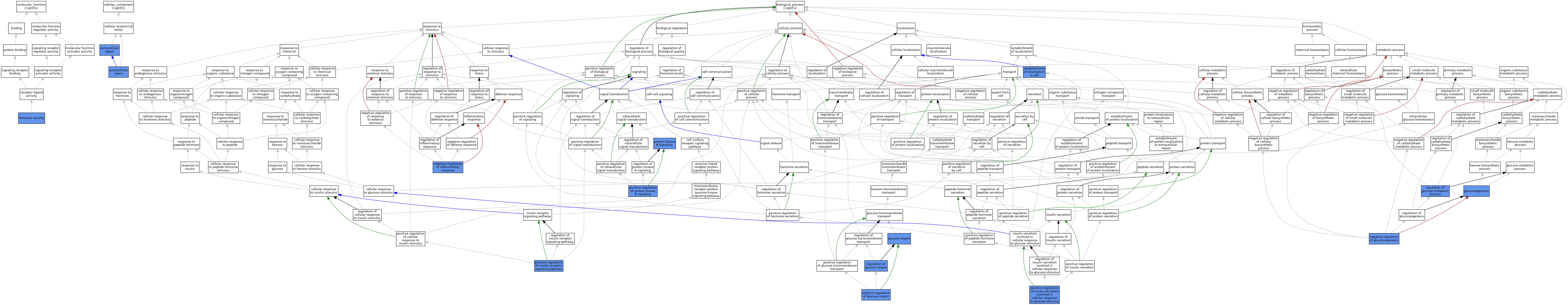This screenshot has height=305, width=1568.
Task: Select the blue 'extracellular space' node
Action: click(x=119, y=72)
